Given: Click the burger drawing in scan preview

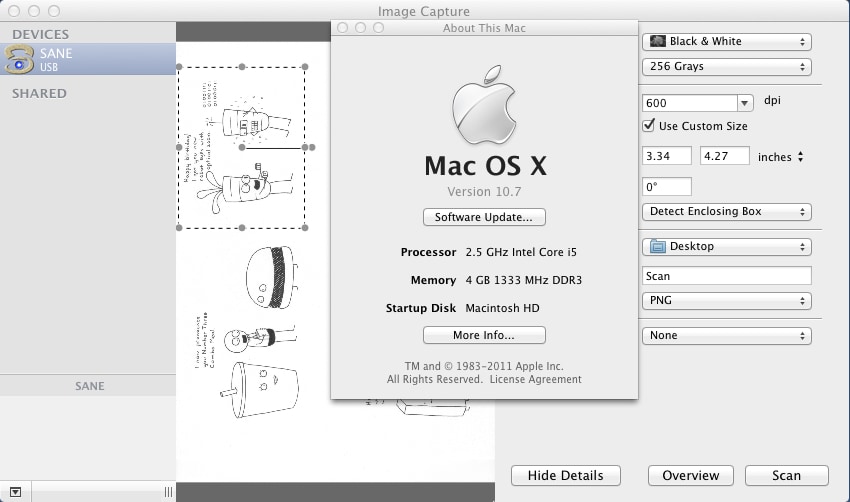Looking at the screenshot, I should (272, 276).
